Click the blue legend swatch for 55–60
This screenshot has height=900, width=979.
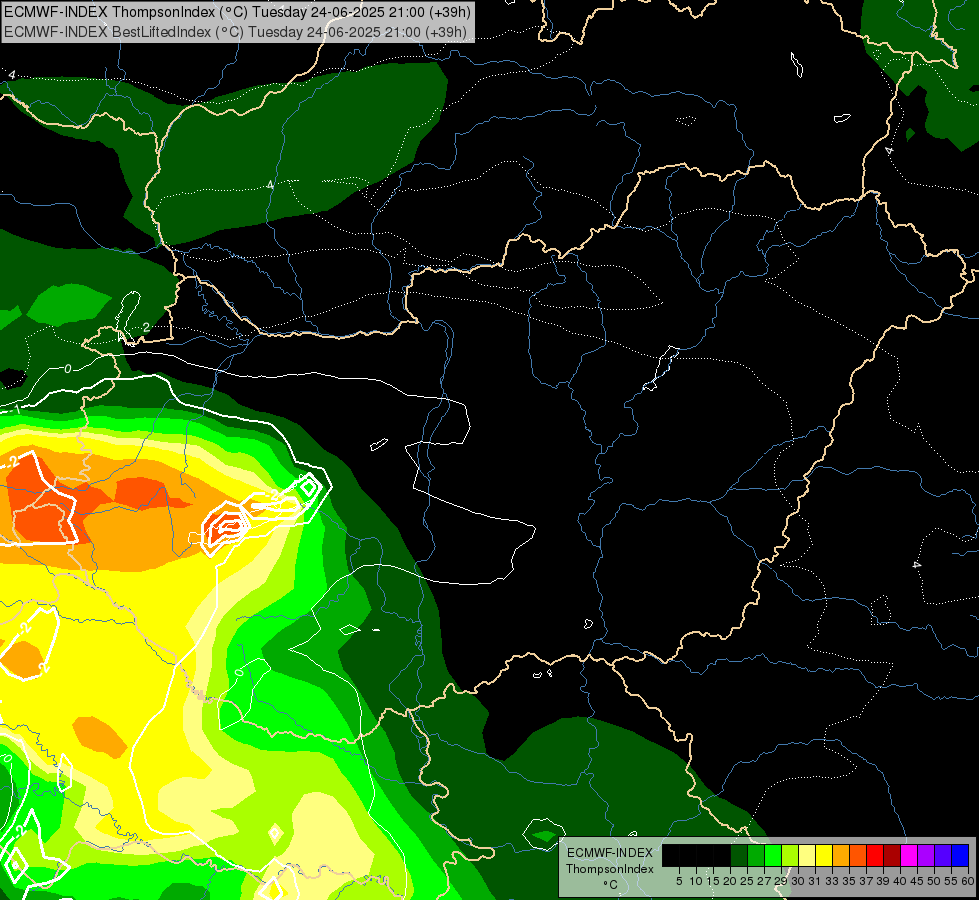coord(960,855)
